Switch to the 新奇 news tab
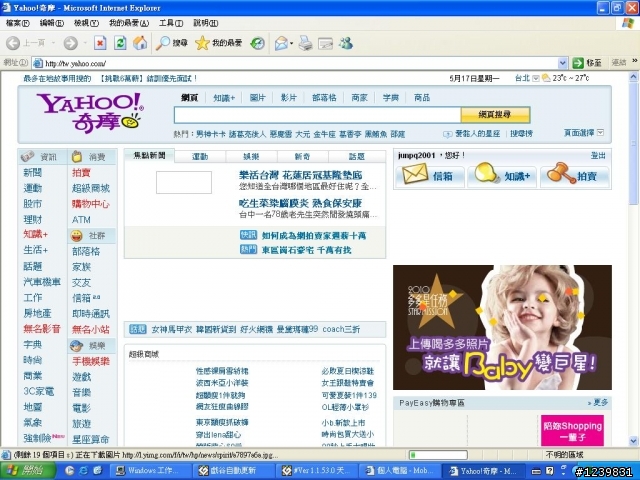Image resolution: width=640 pixels, height=480 pixels. tap(302, 156)
